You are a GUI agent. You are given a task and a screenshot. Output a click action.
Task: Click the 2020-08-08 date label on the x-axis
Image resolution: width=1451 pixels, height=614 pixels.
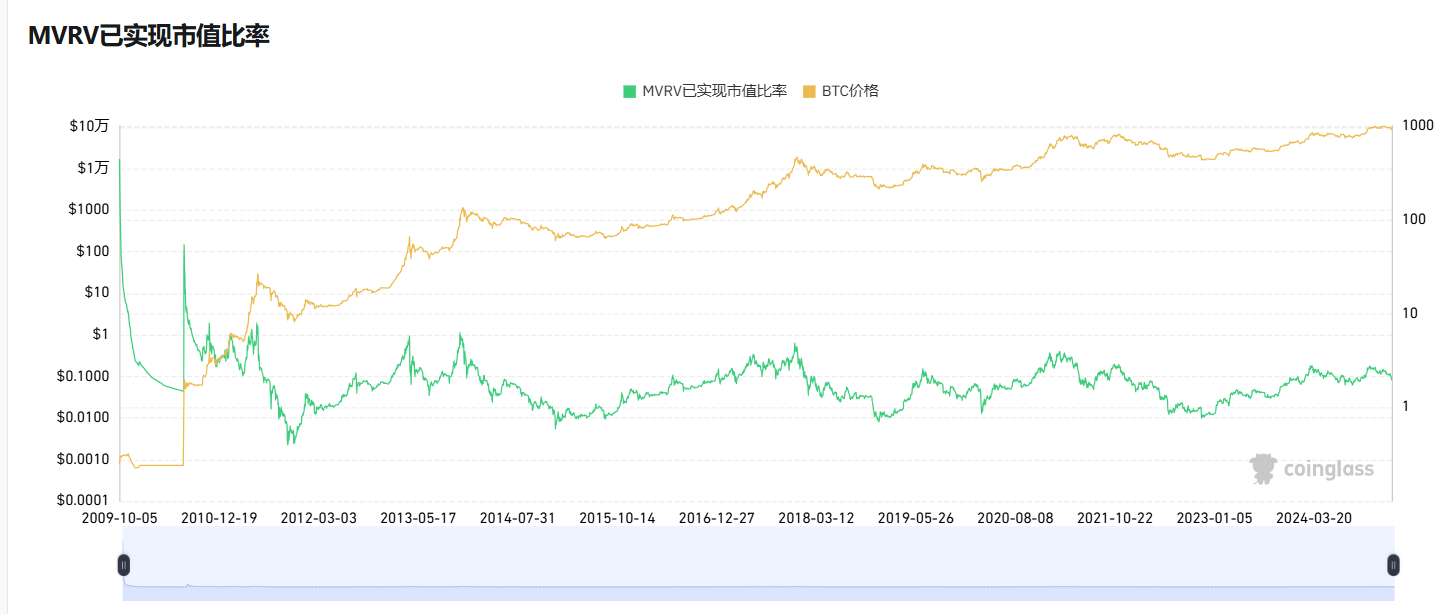coord(1015,518)
